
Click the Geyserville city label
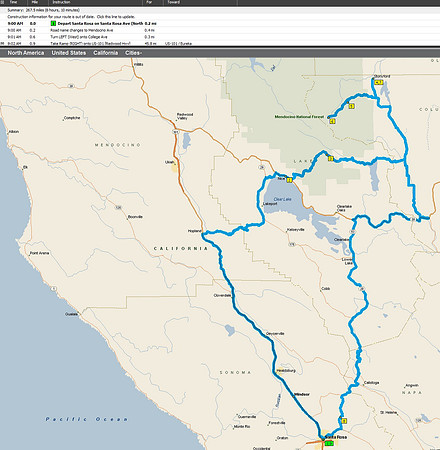pos(275,334)
